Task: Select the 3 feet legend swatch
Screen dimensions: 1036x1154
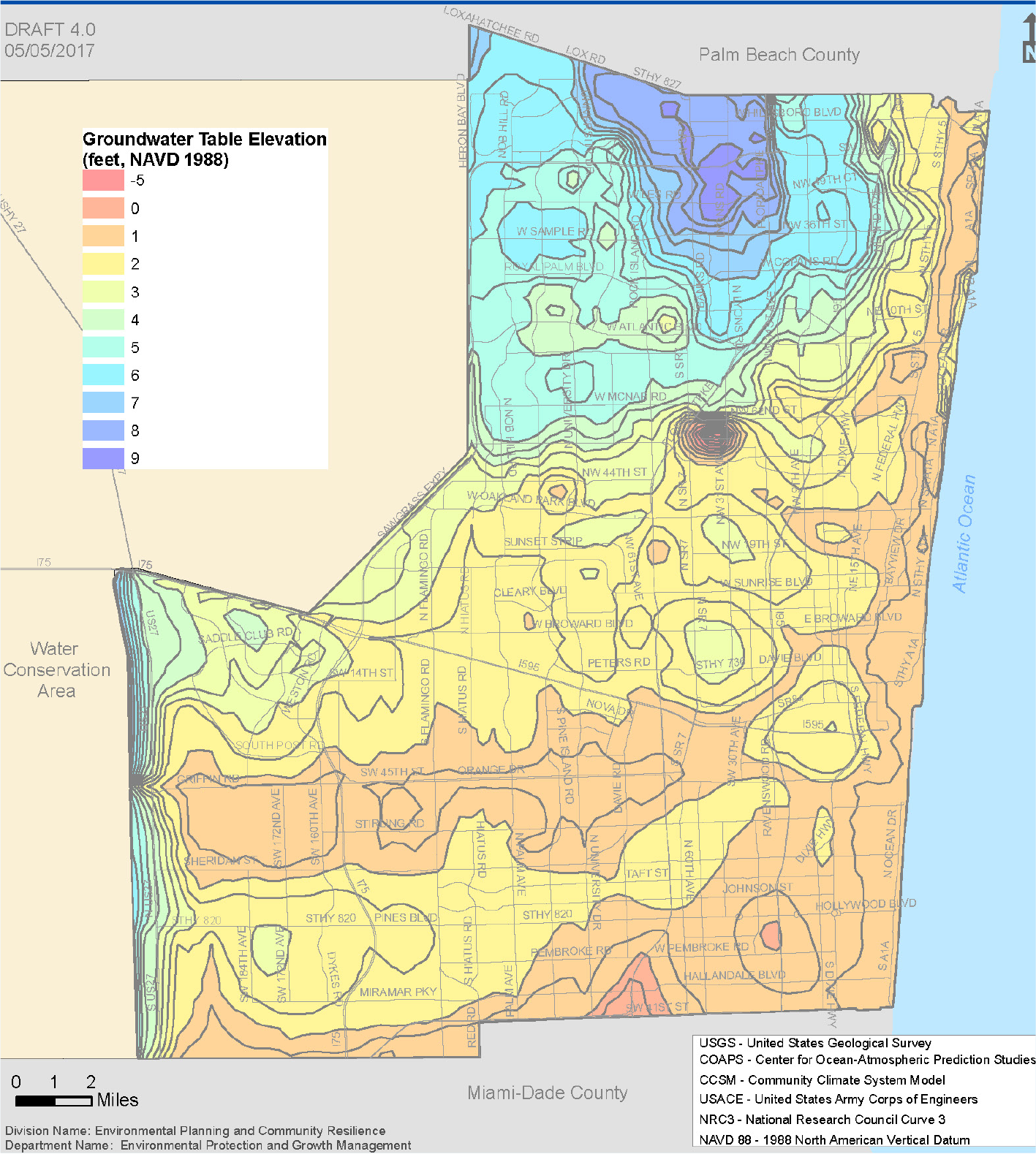Action: point(103,292)
